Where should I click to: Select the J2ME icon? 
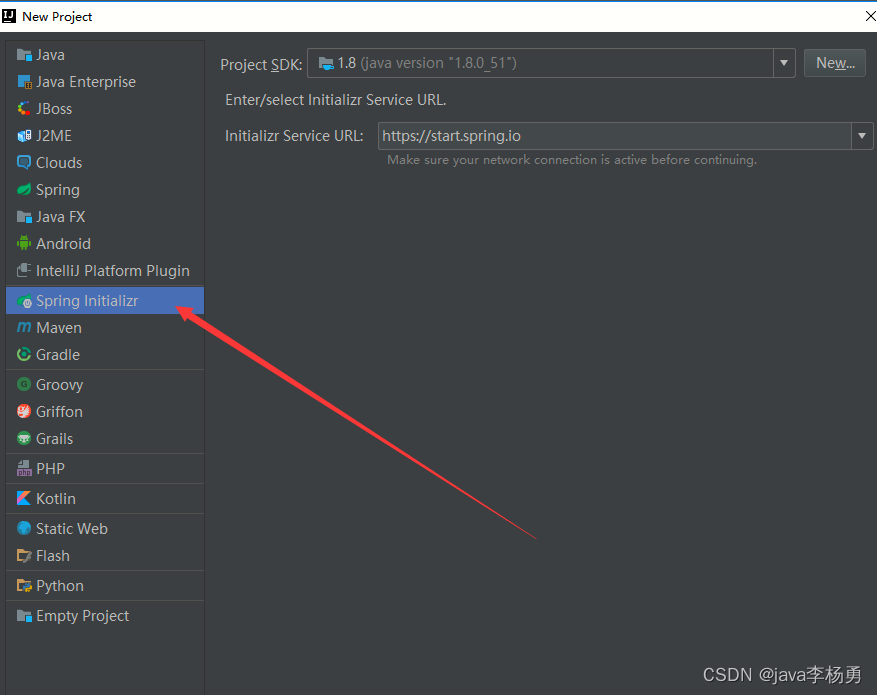(24, 136)
